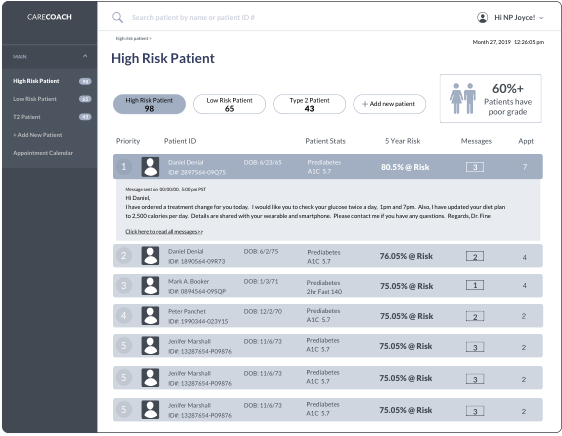
Task: Select + Add New Patient in sidebar
Action: [x=38, y=135]
